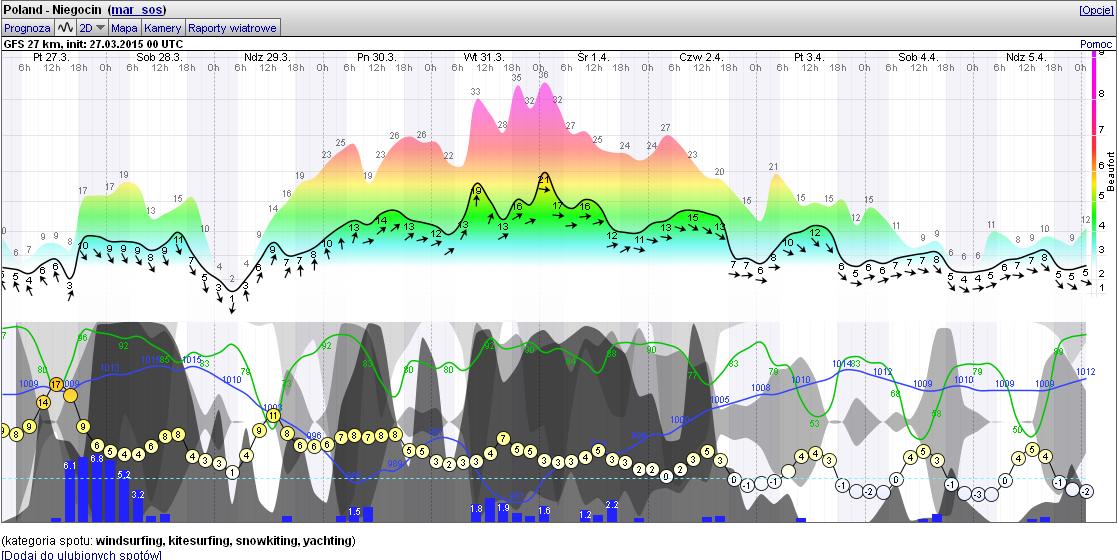Click the mar_sos user link

(137, 10)
